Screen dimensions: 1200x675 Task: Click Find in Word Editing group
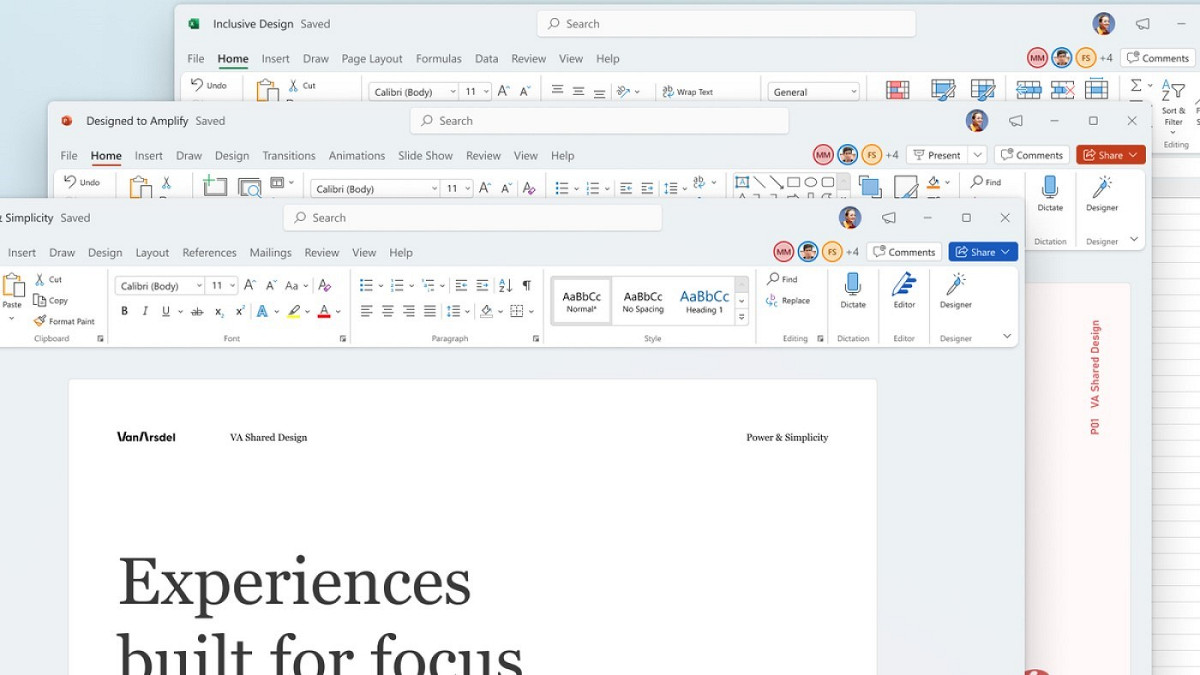click(x=783, y=279)
